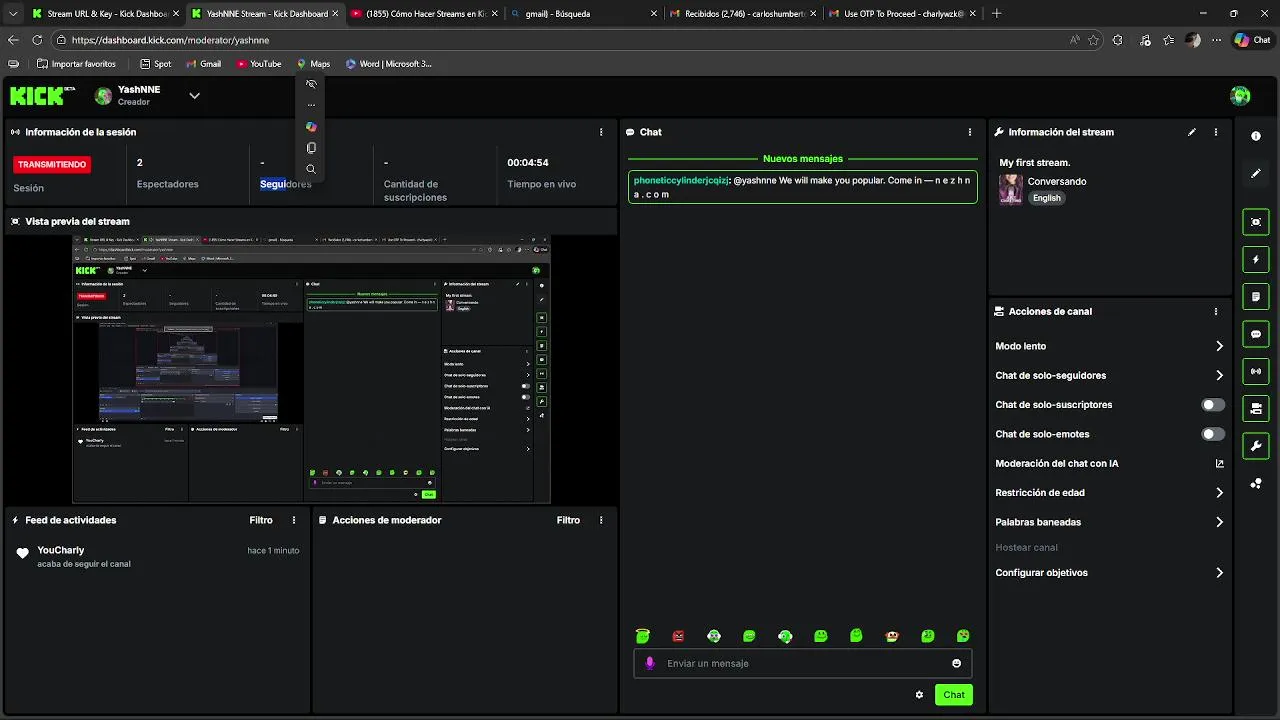This screenshot has width=1280, height=720.
Task: Enable the Chat de solo-emotes toggle
Action: coord(1213,434)
